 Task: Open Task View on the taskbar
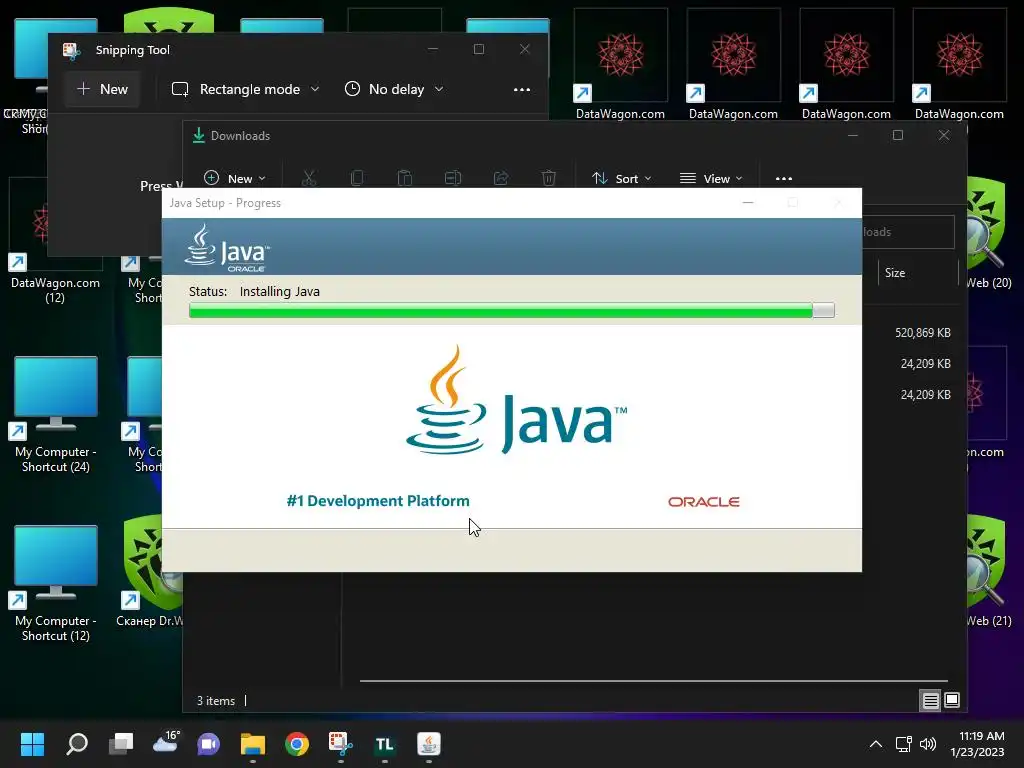(121, 744)
